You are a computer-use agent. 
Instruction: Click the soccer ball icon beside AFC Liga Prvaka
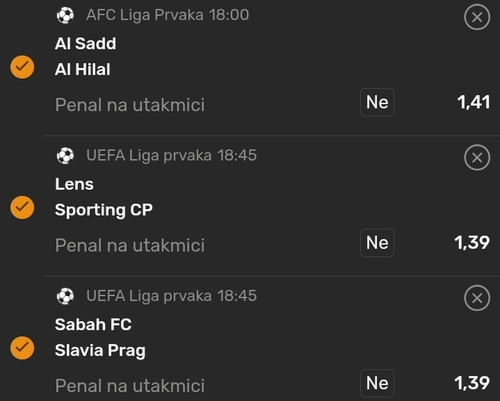[x=65, y=15]
